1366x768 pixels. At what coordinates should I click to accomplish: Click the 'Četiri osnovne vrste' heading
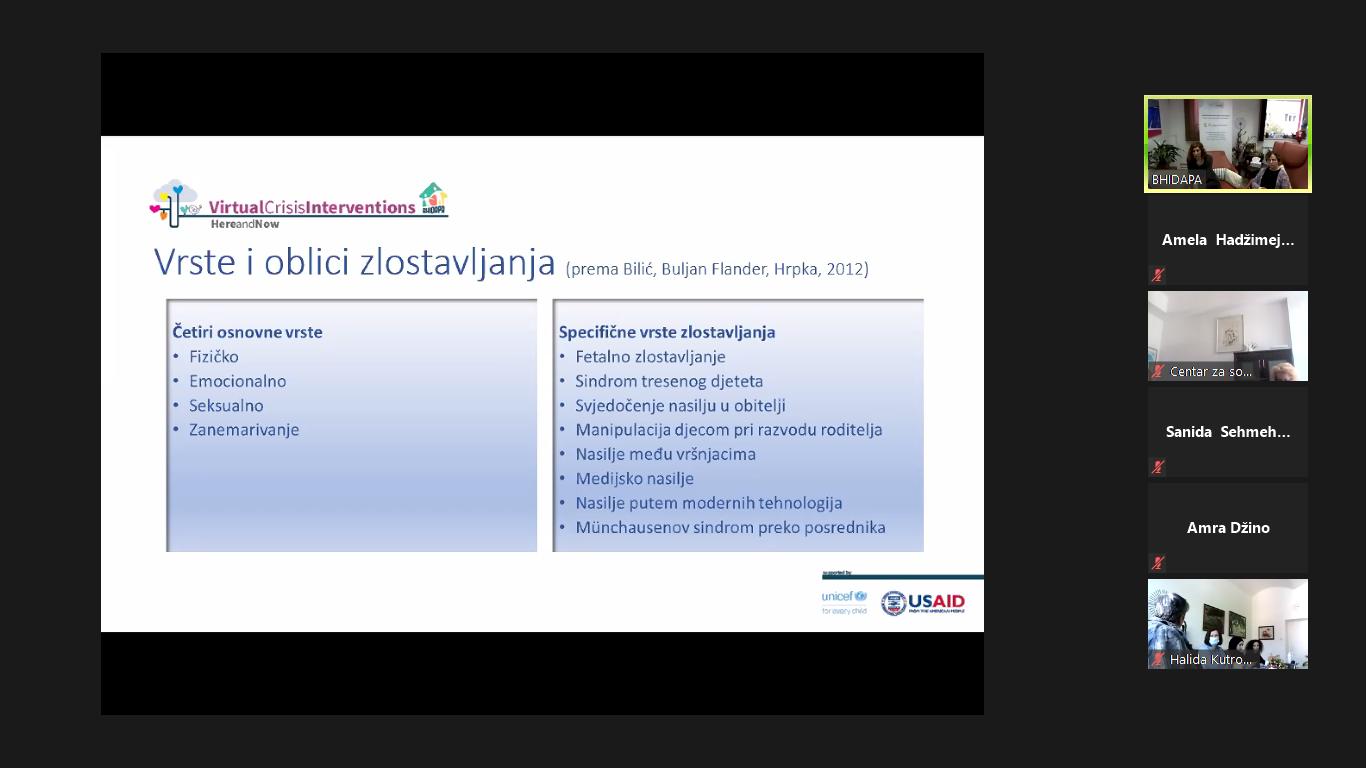point(247,332)
